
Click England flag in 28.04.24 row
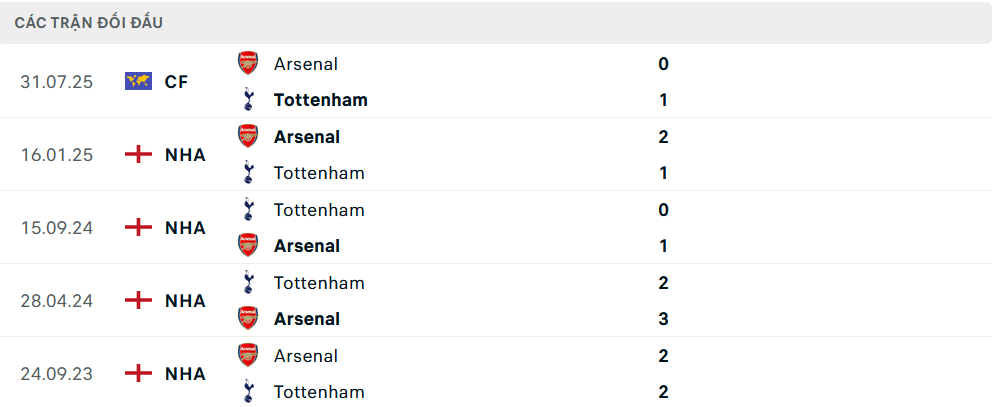[138, 301]
